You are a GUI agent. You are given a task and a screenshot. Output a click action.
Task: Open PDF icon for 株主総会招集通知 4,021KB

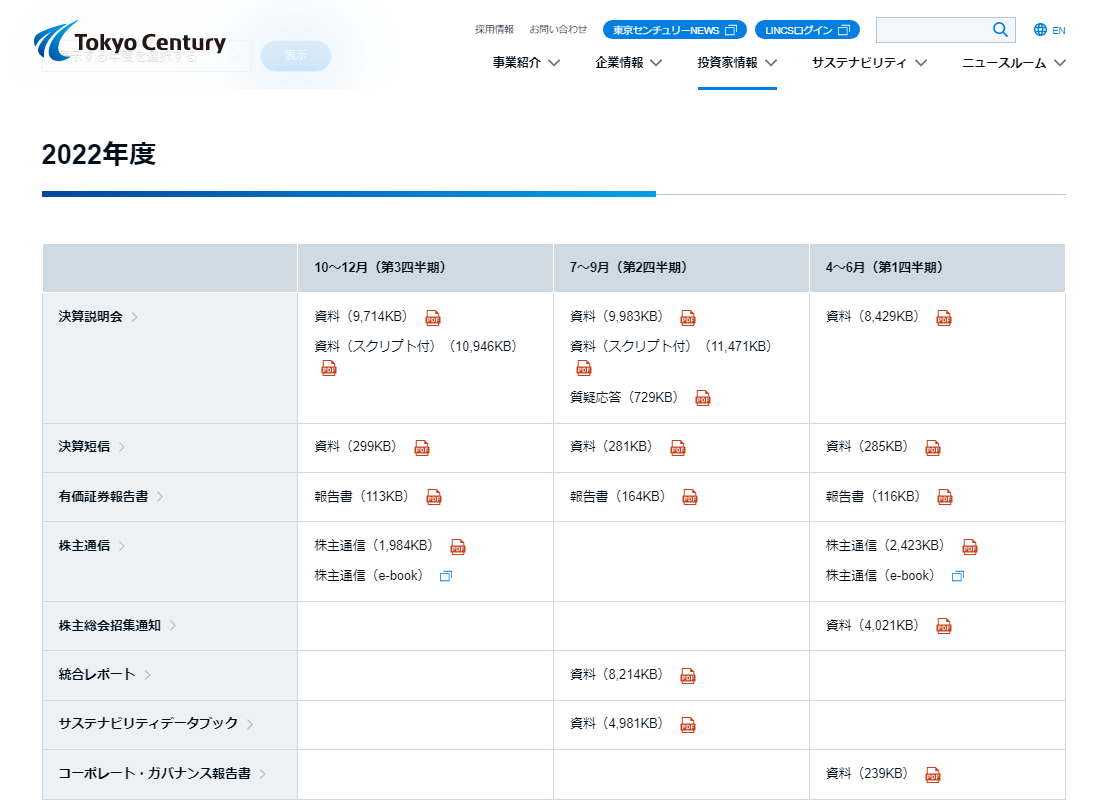[x=943, y=626]
